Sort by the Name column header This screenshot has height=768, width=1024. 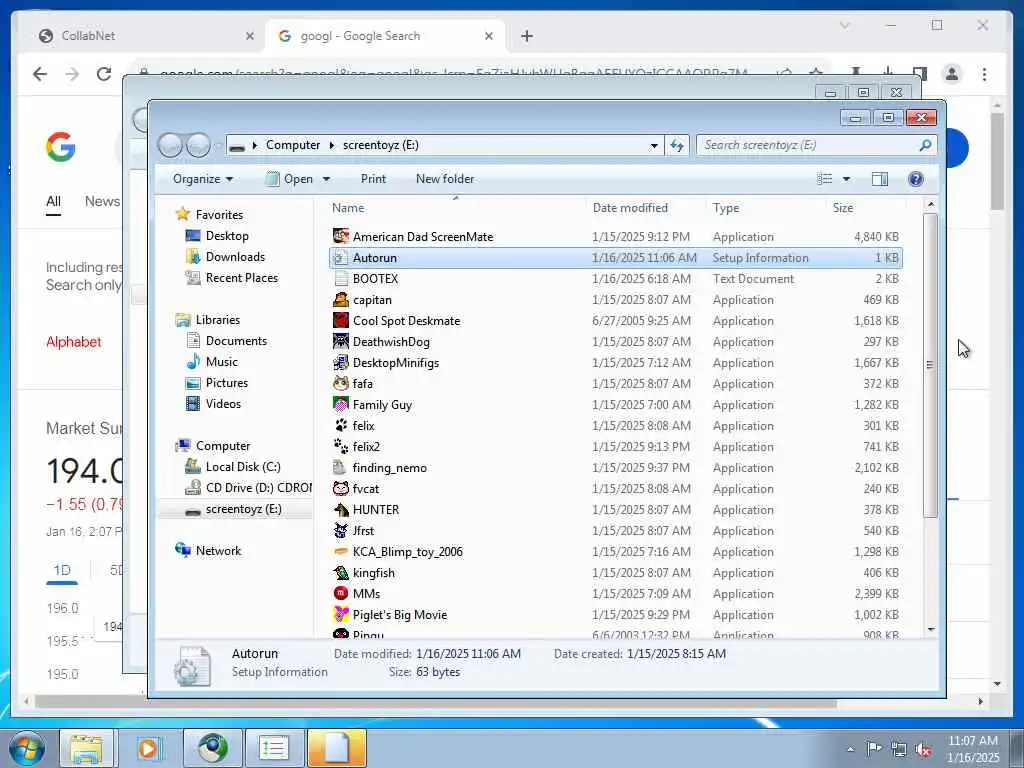[x=456, y=208]
